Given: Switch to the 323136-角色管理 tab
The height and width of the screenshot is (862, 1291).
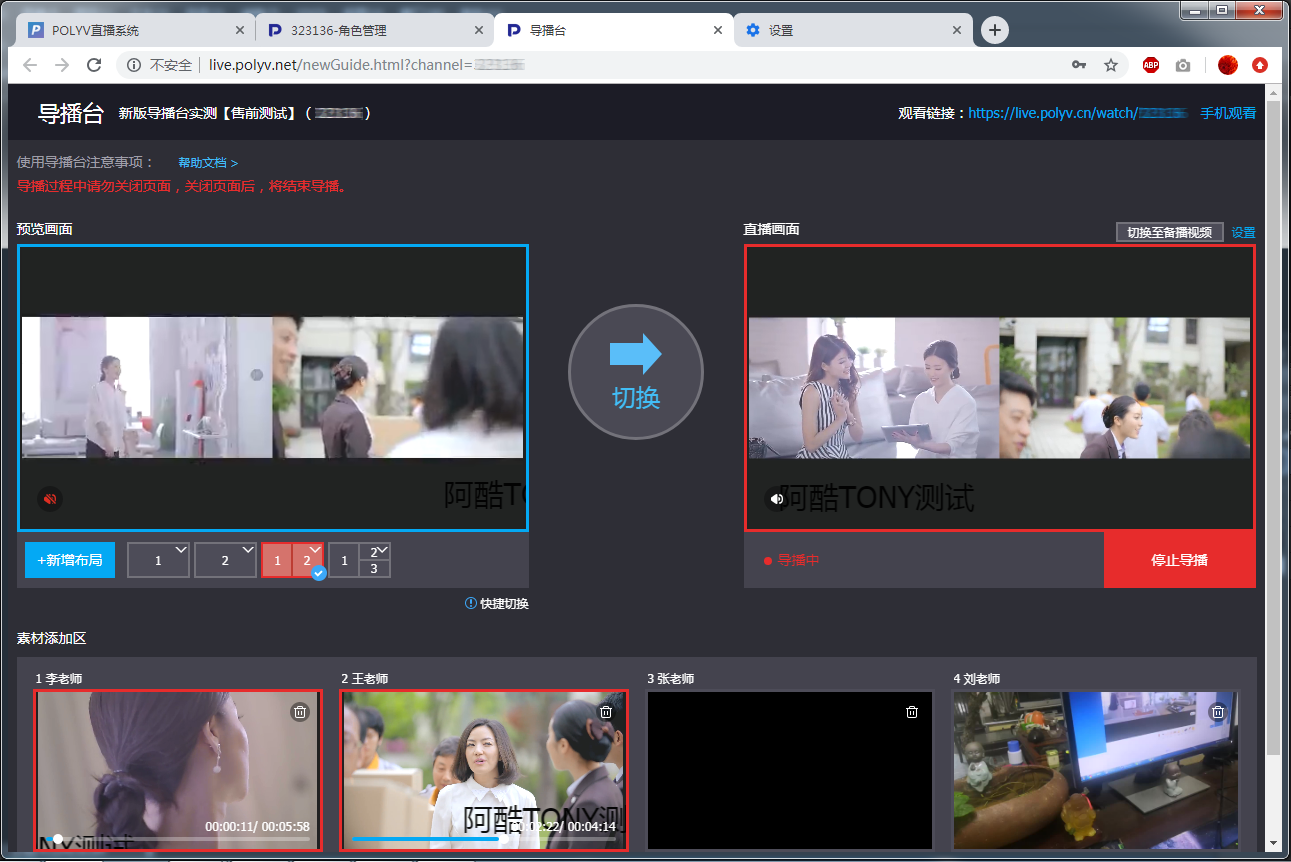Looking at the screenshot, I should [x=374, y=30].
